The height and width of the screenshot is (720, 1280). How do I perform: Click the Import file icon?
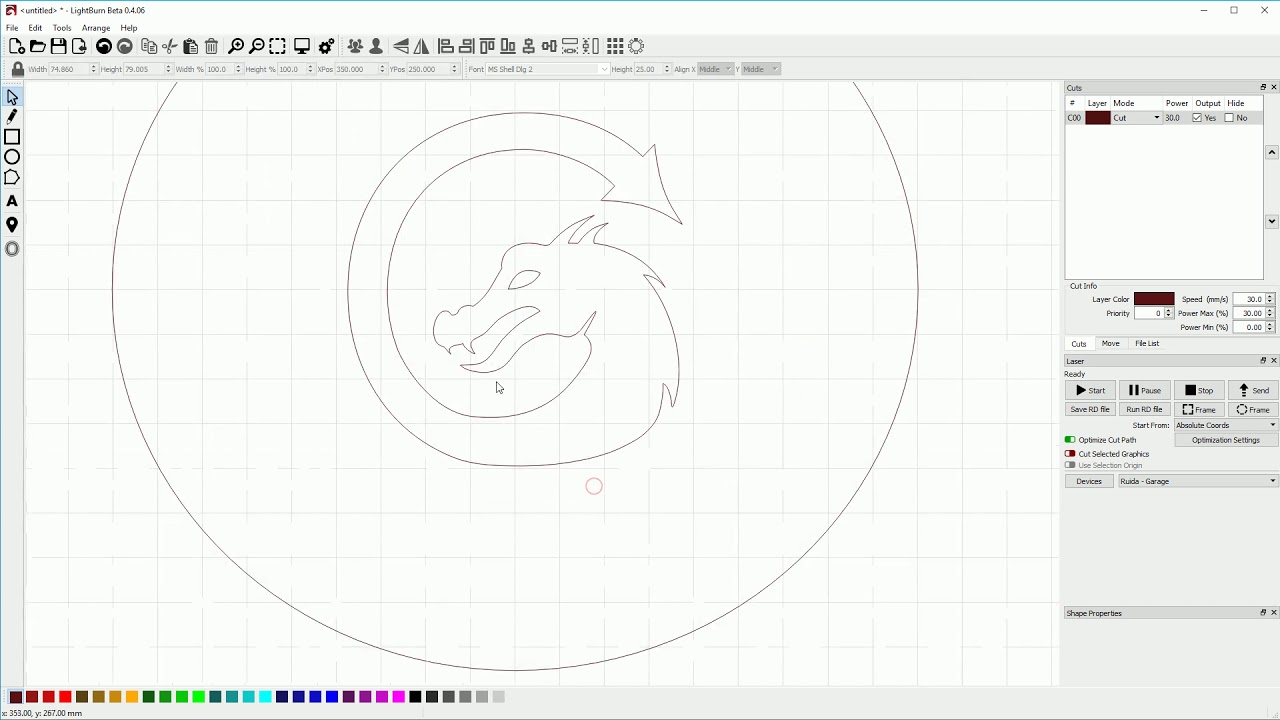tap(80, 46)
